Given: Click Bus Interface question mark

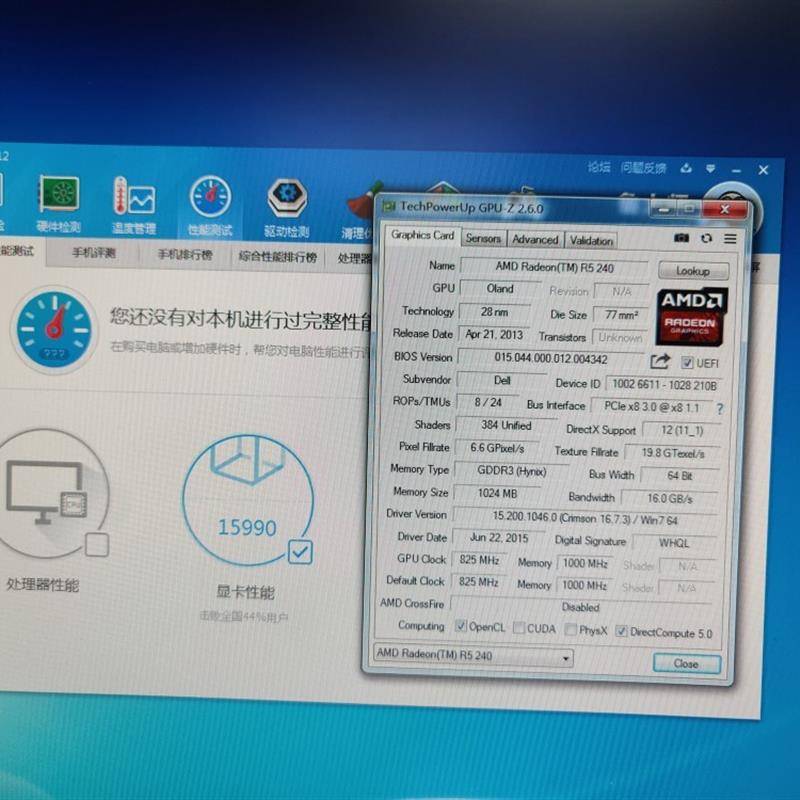Looking at the screenshot, I should coord(719,409).
